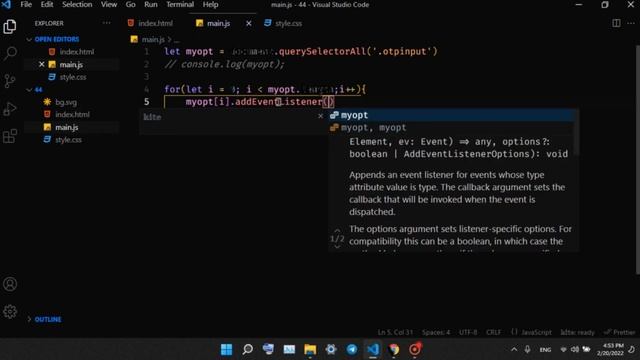The height and width of the screenshot is (360, 640).
Task: Expand the Outline section
Action: coord(29,319)
